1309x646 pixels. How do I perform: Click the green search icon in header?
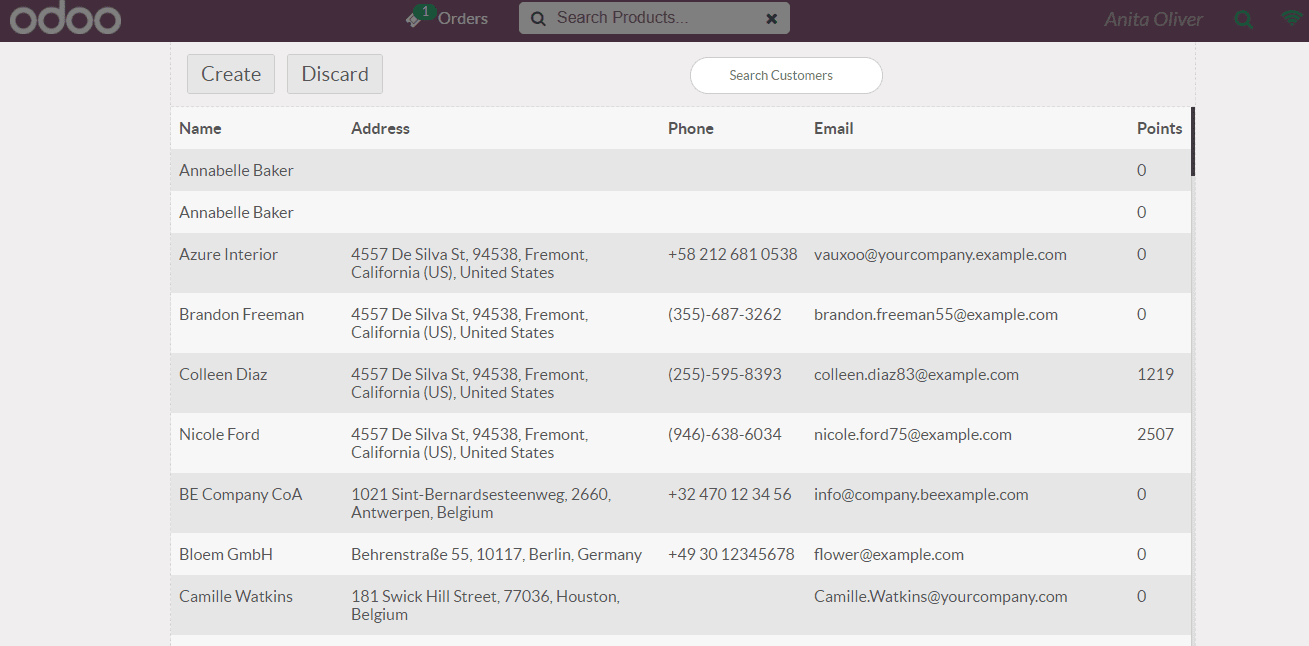[1243, 19]
